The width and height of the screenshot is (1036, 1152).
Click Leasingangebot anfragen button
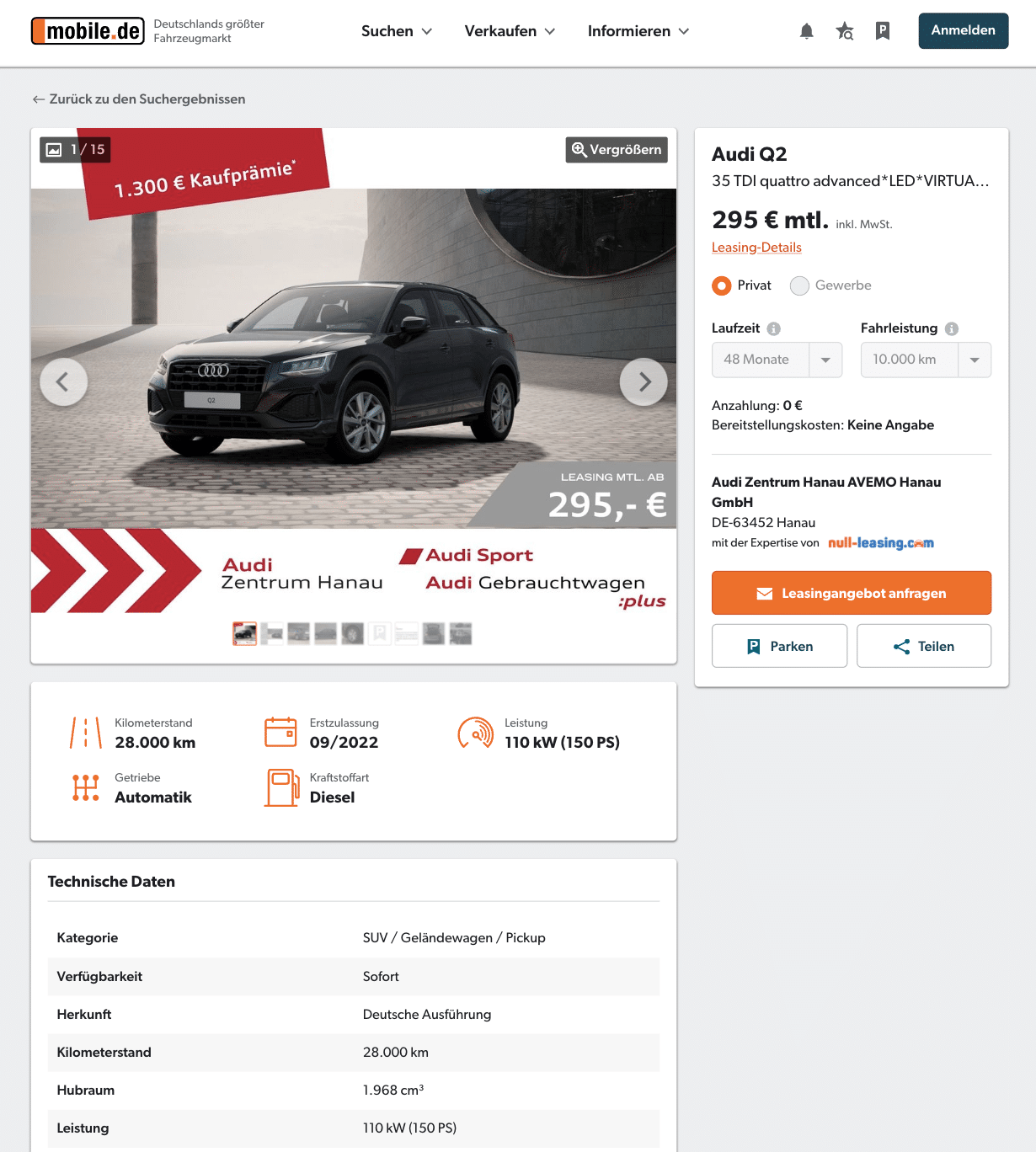click(851, 593)
